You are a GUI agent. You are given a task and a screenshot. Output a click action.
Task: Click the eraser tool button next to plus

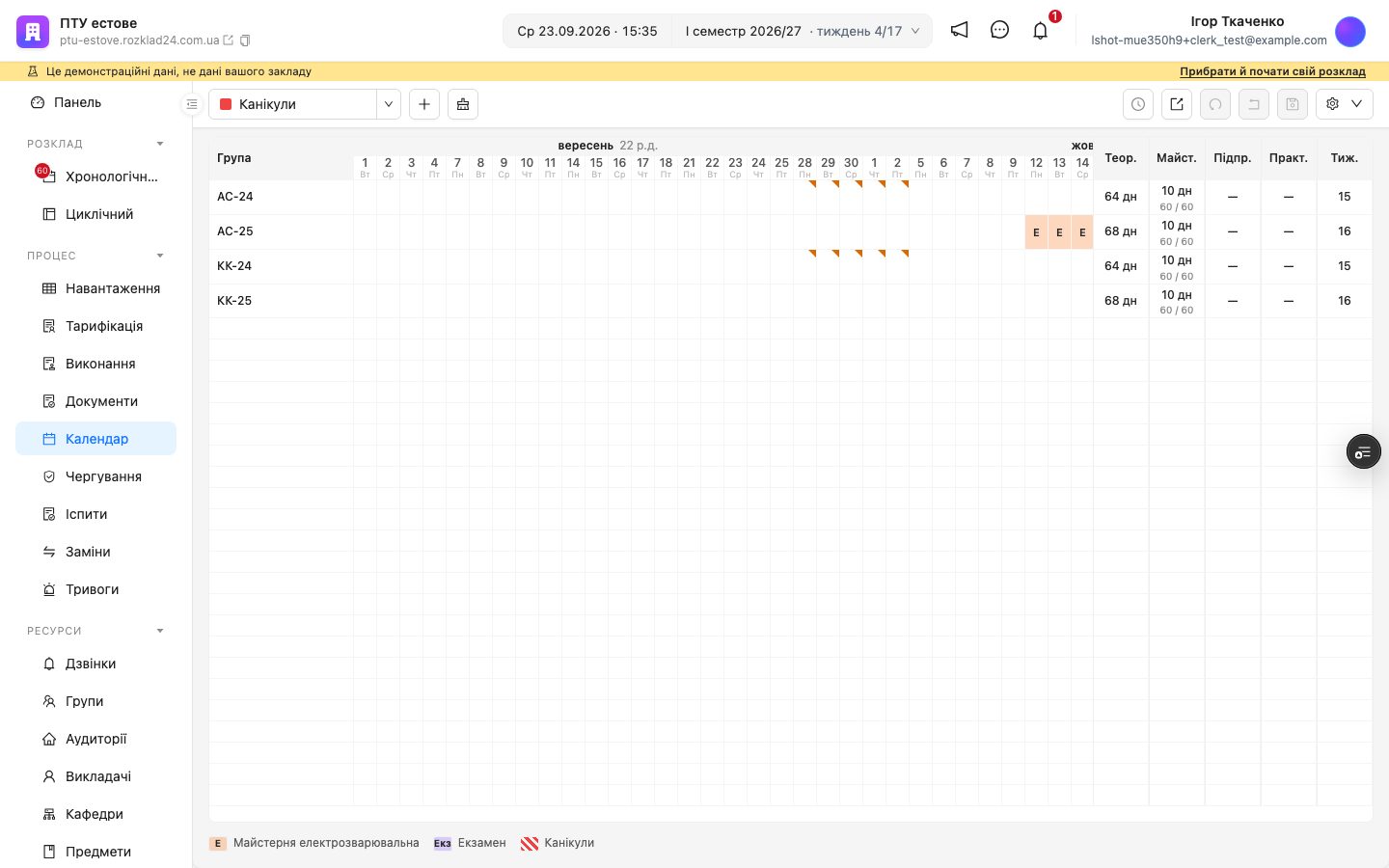463,104
